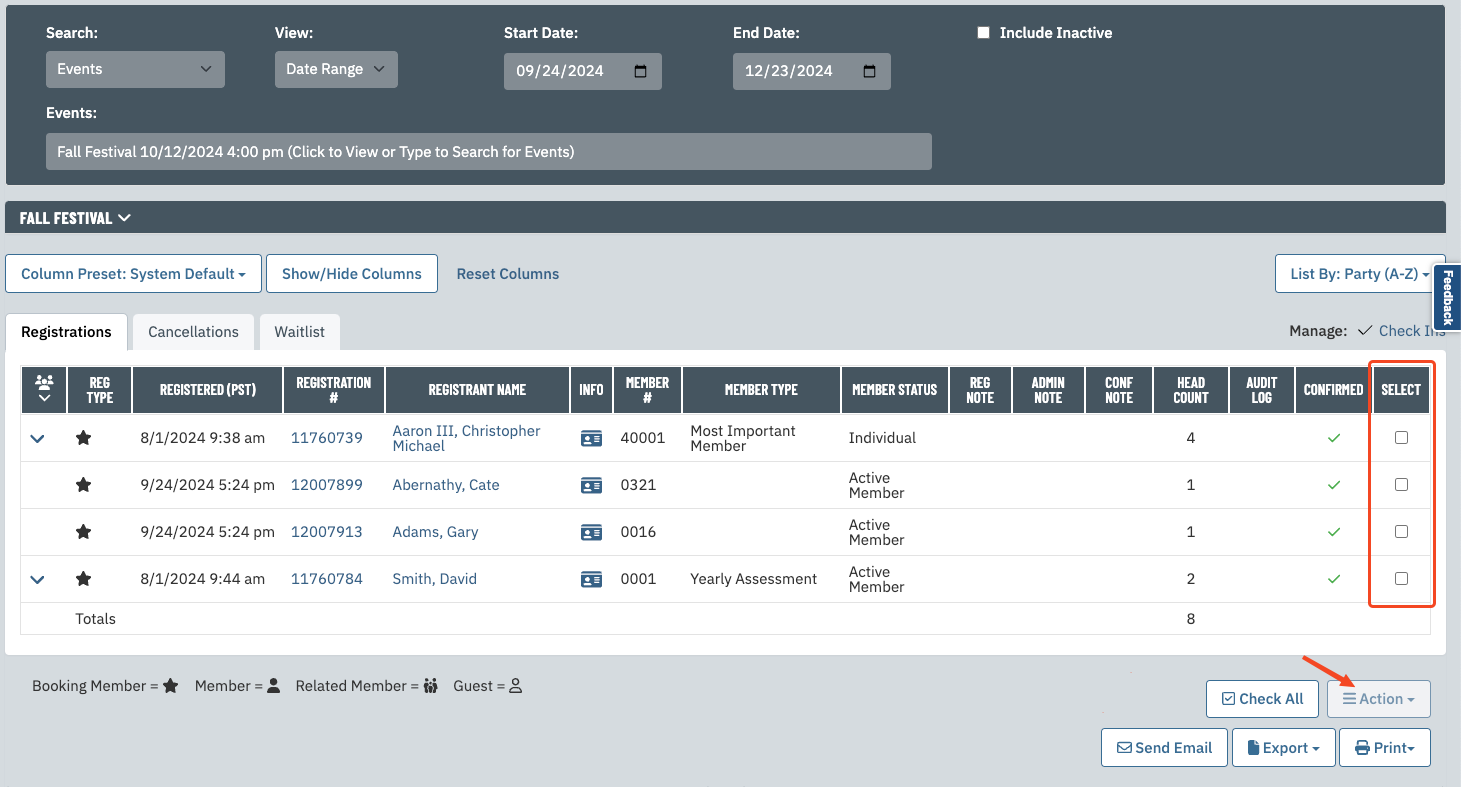Click the Show/Hide Columns button
The image size is (1461, 787).
352,274
